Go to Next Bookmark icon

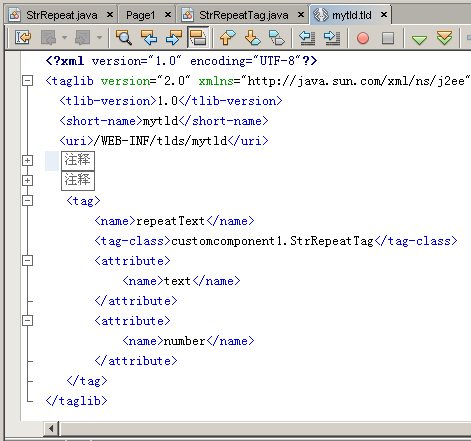coord(253,38)
